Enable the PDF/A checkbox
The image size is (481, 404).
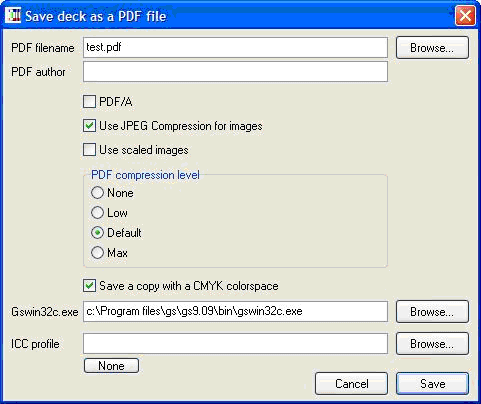coord(89,102)
